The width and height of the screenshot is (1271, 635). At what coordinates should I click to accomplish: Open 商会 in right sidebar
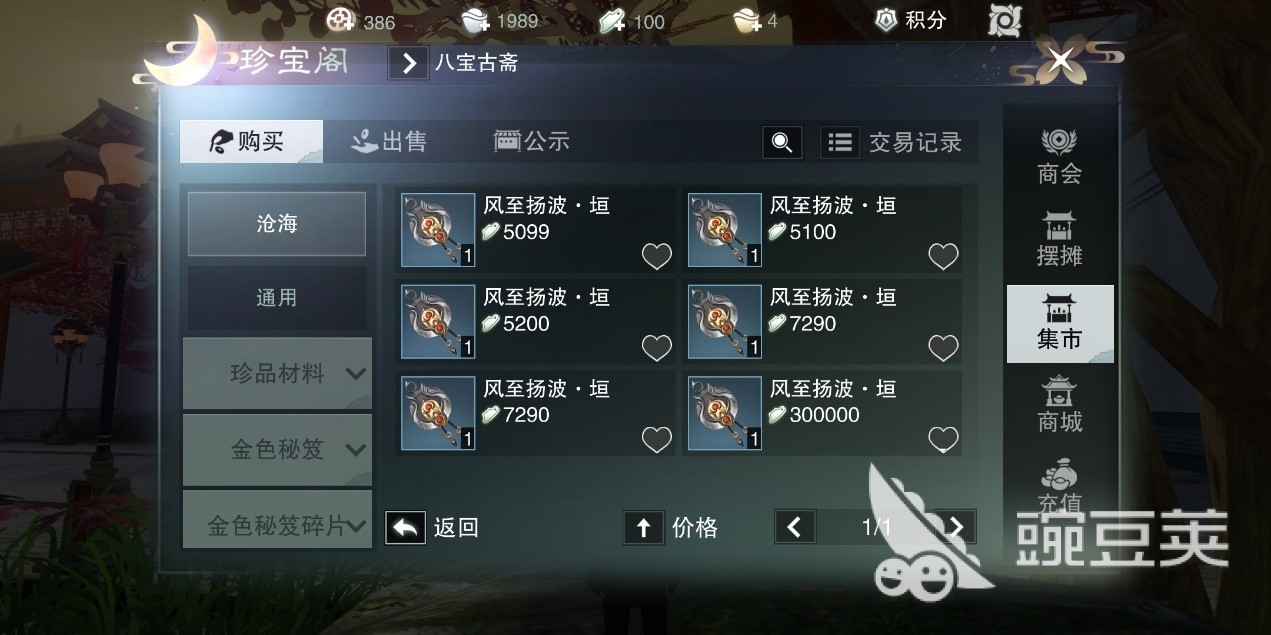click(1059, 157)
